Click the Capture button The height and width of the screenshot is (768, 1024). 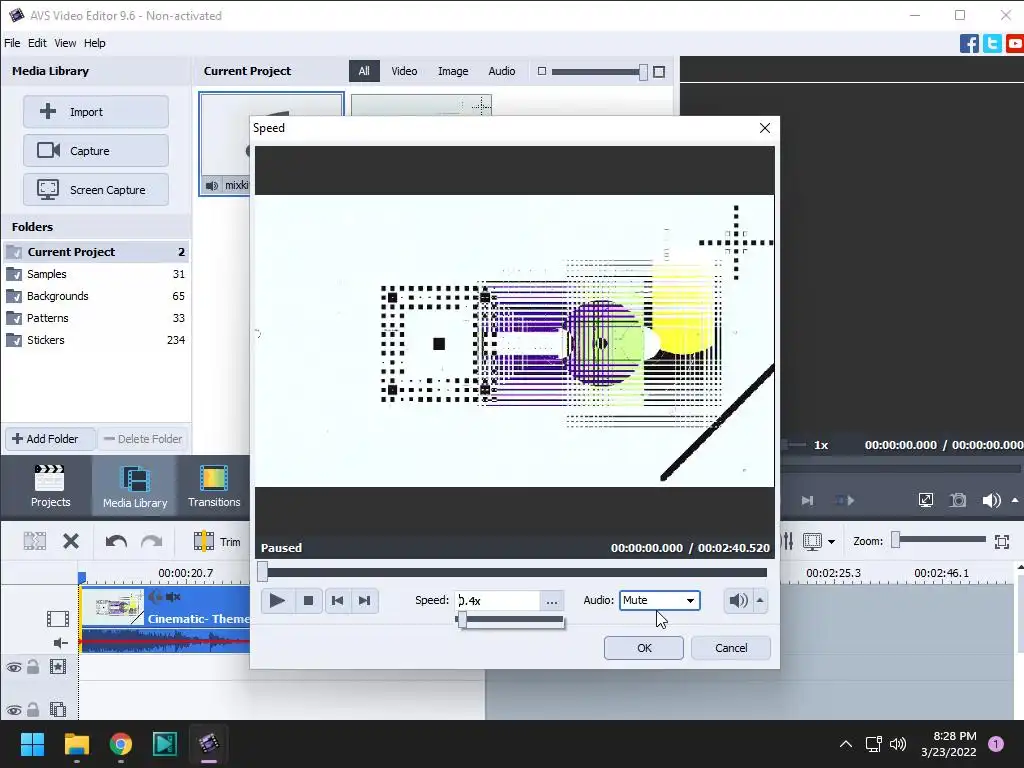pyautogui.click(x=96, y=151)
